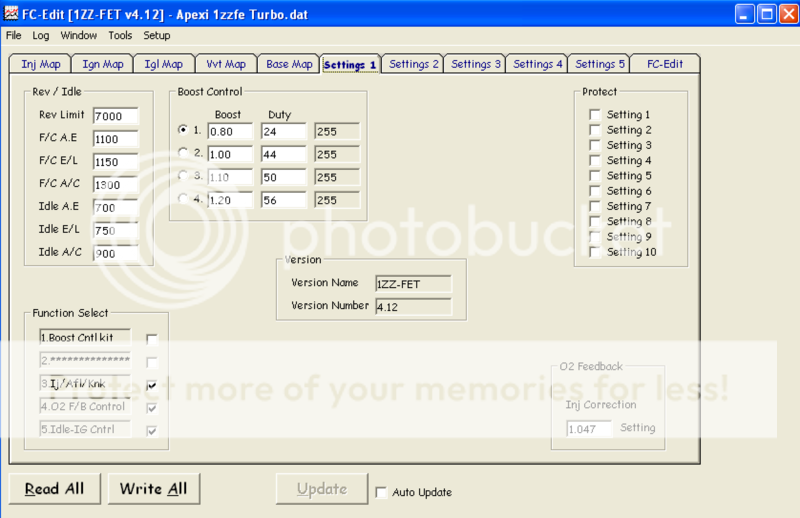800x518 pixels.
Task: Minimize the FC-Edit window
Action: click(746, 13)
